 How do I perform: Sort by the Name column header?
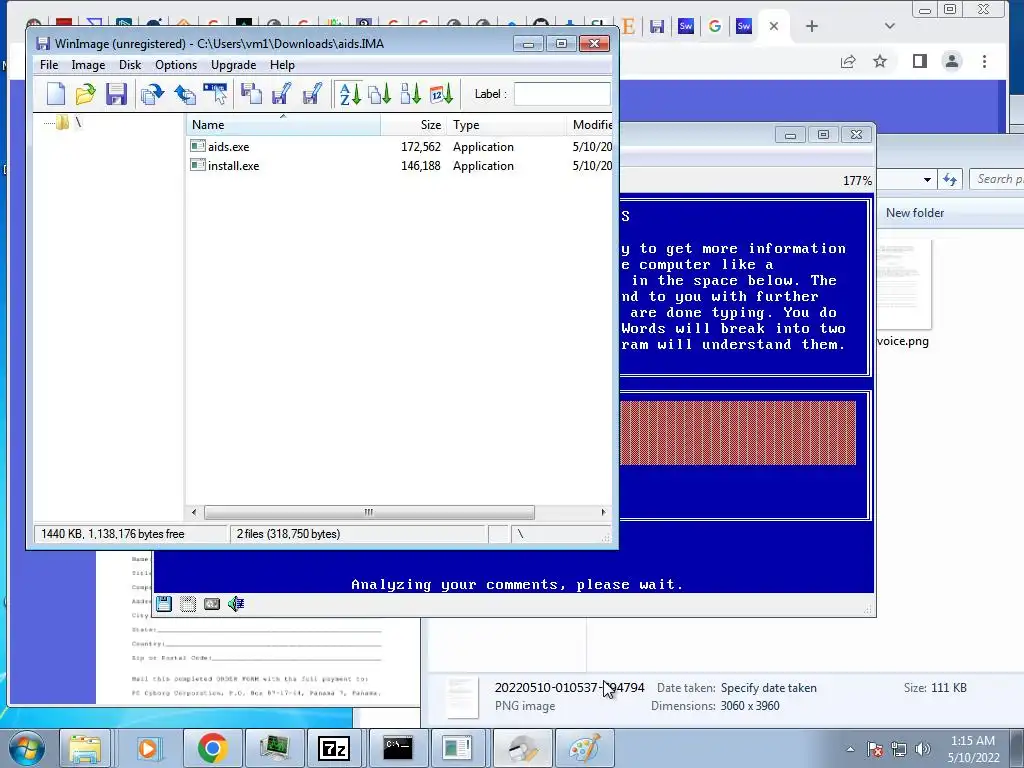(283, 125)
